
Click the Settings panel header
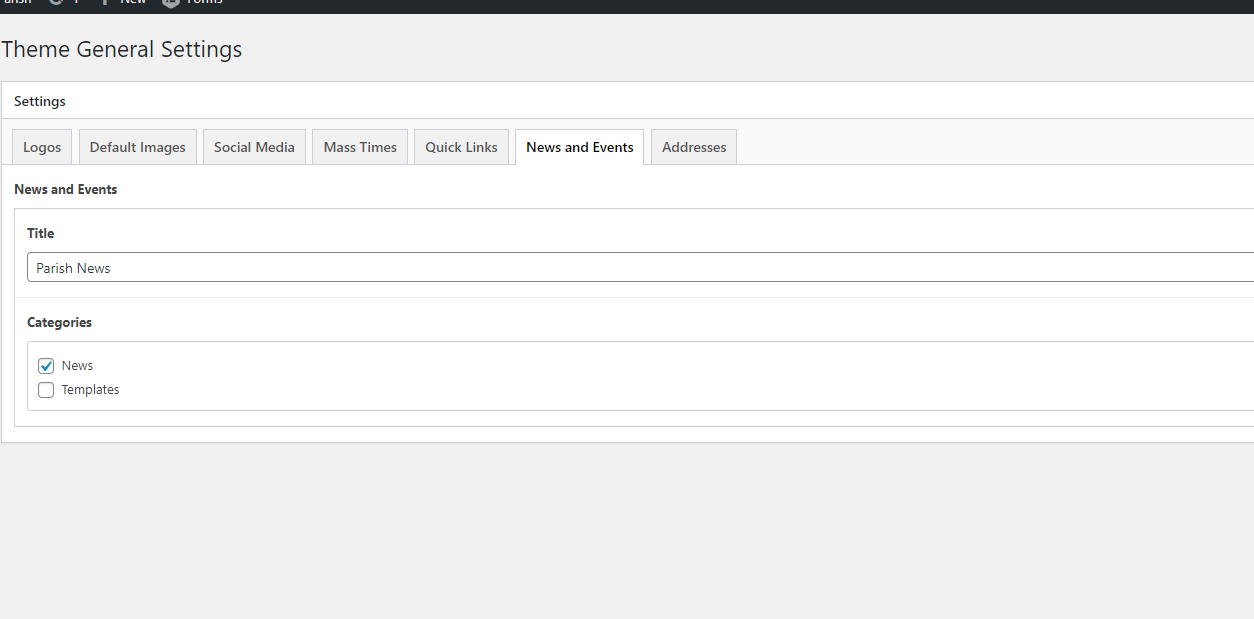[40, 101]
